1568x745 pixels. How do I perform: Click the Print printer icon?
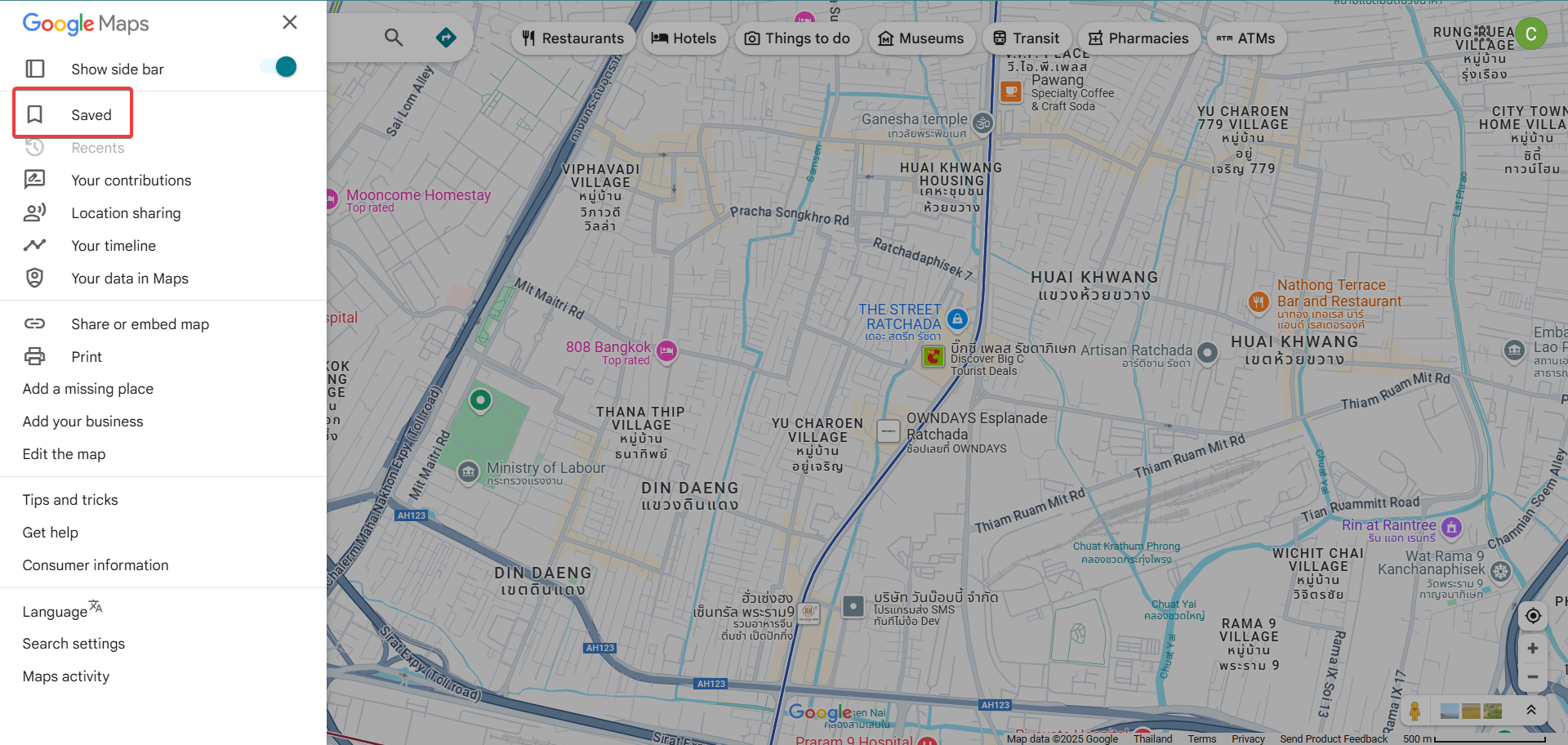tap(34, 356)
